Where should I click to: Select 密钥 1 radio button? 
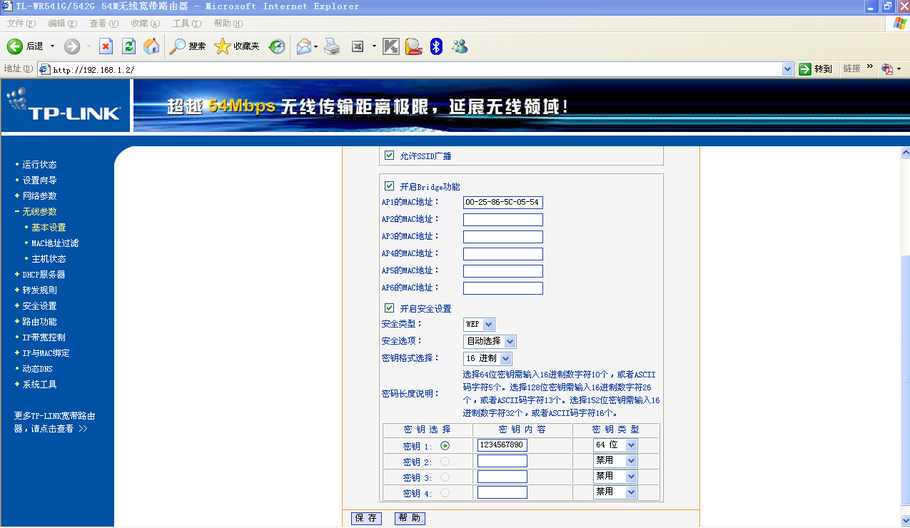445,446
